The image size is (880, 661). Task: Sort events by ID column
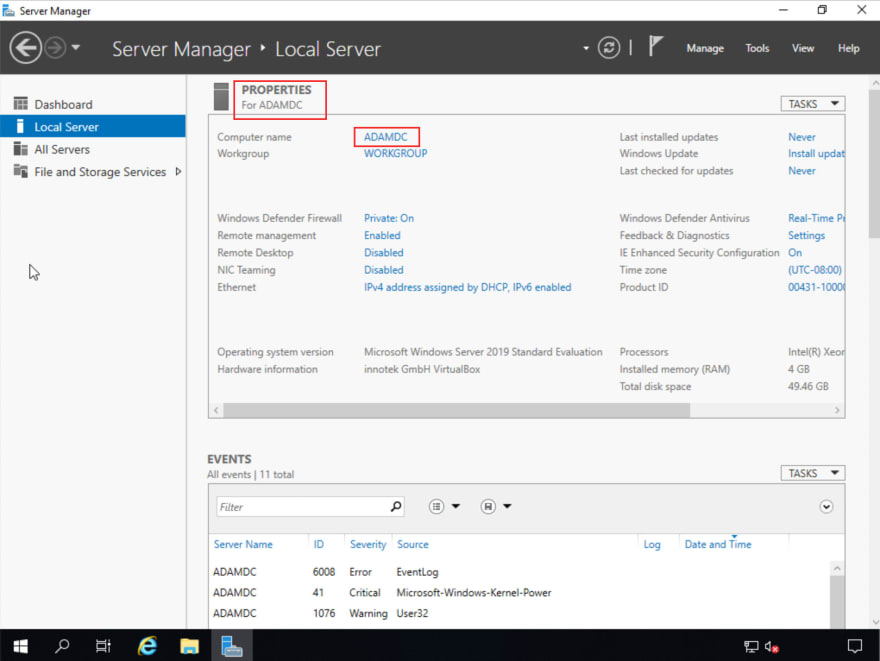click(318, 544)
